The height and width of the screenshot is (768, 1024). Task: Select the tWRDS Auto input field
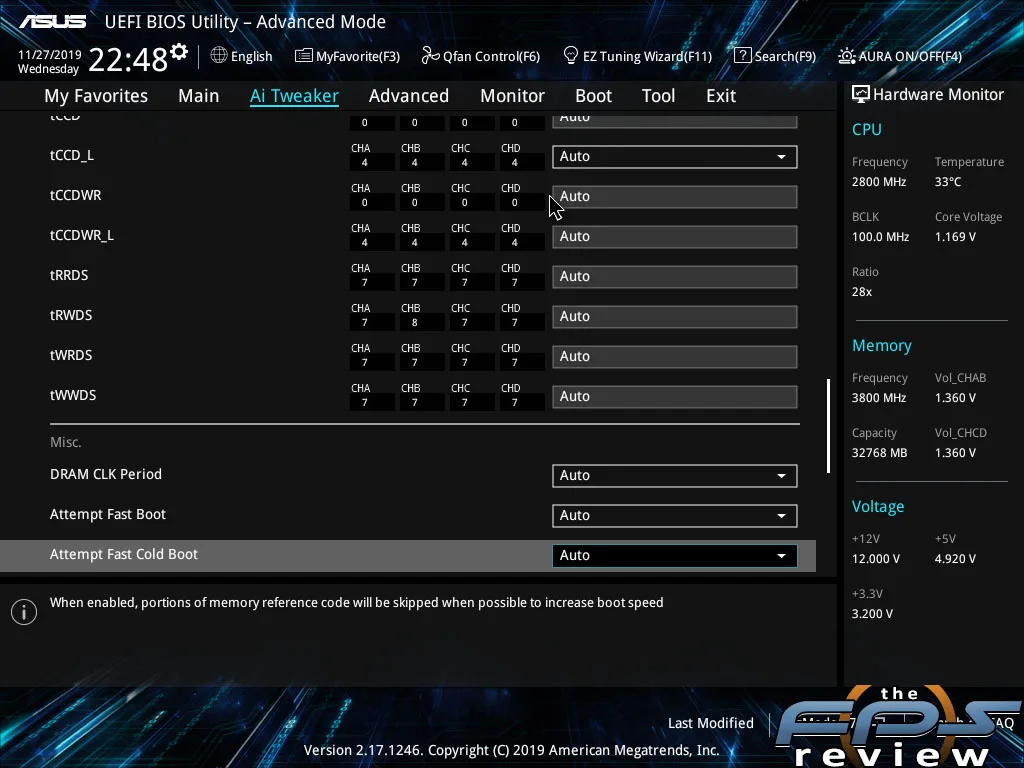[675, 356]
